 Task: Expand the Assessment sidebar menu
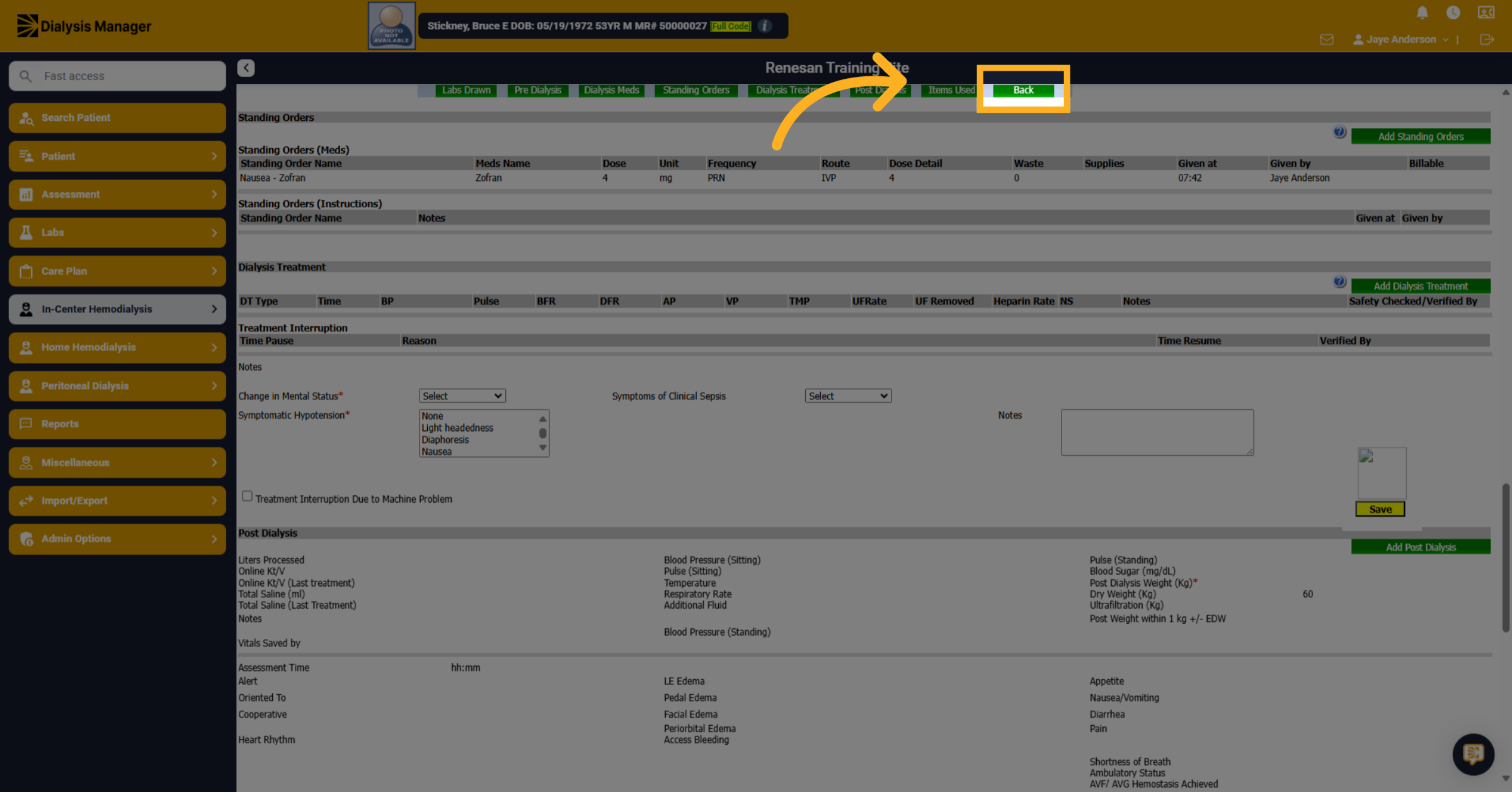117,195
